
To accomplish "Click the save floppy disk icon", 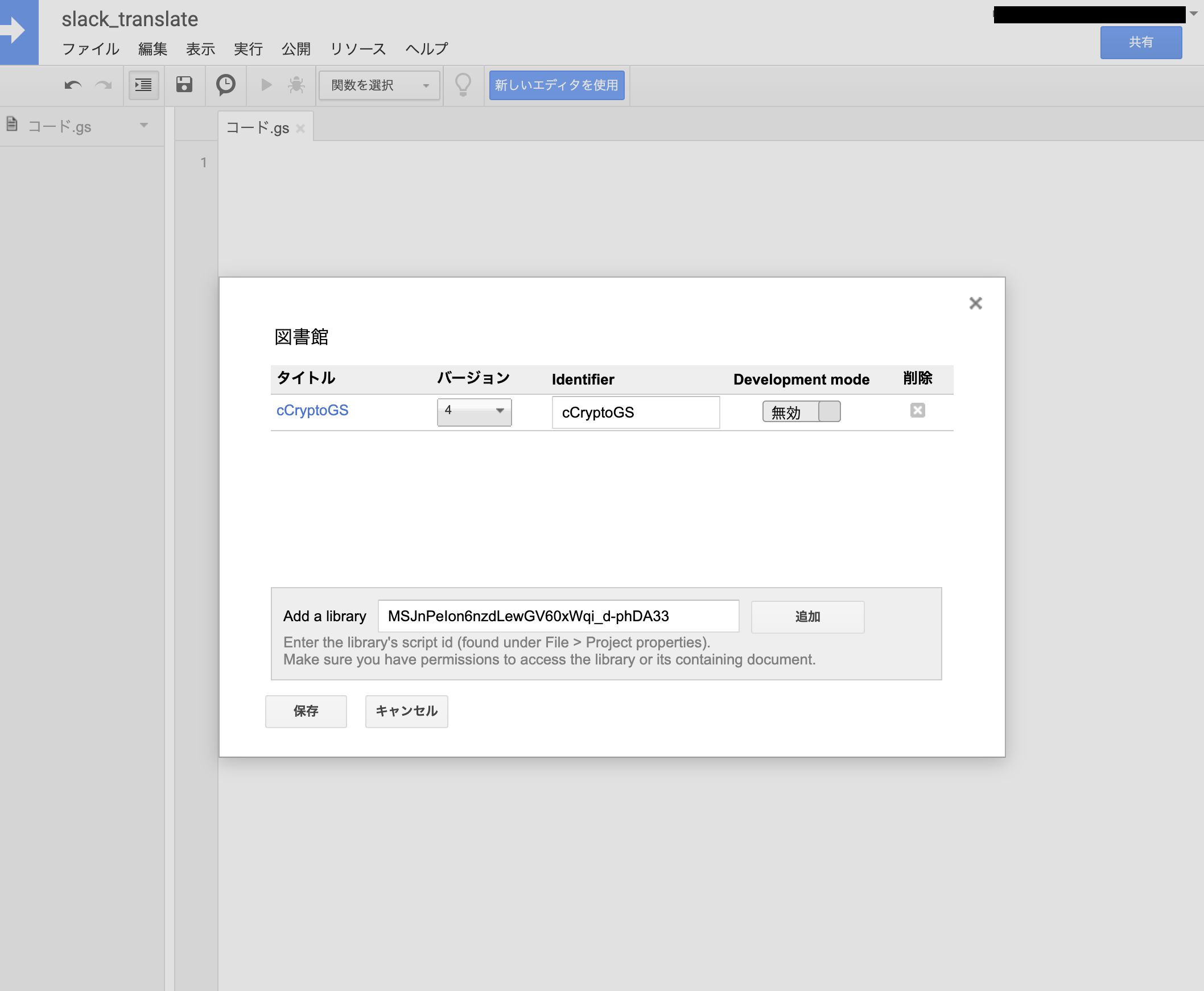I will (x=184, y=85).
